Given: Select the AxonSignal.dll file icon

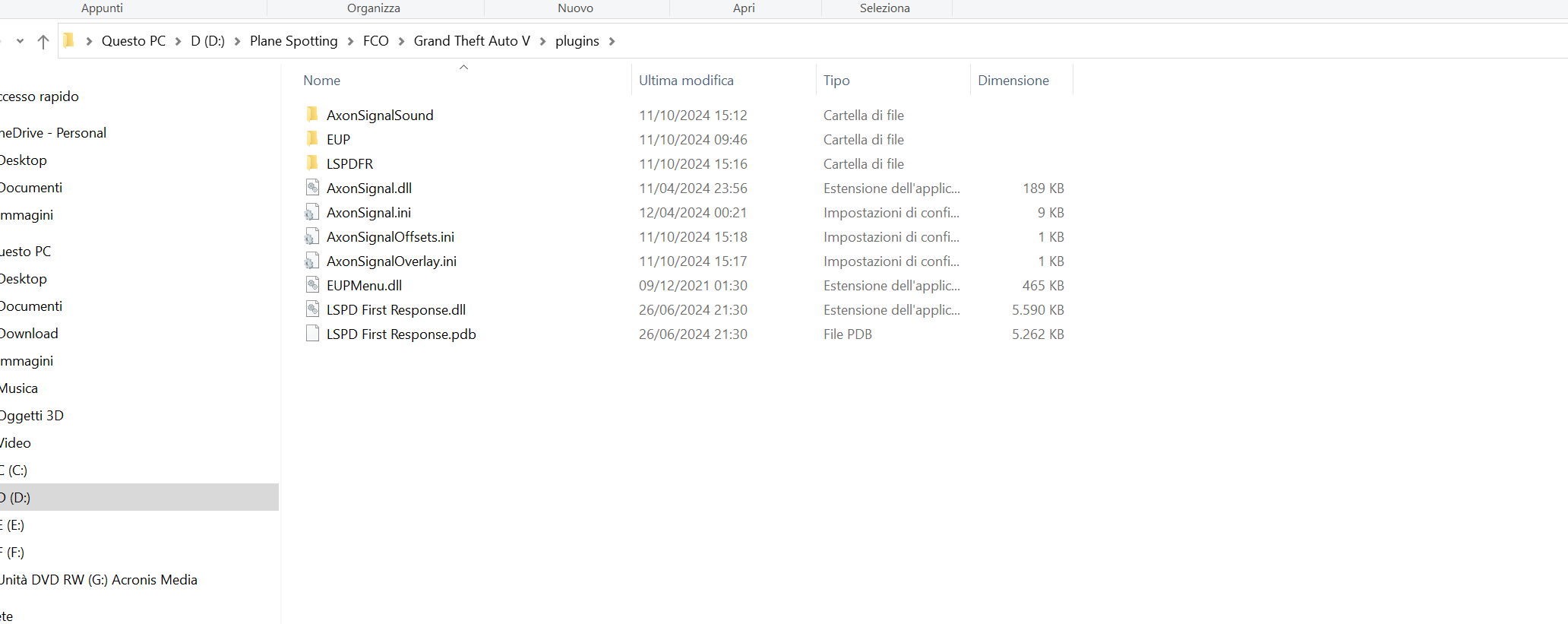Looking at the screenshot, I should [x=312, y=188].
